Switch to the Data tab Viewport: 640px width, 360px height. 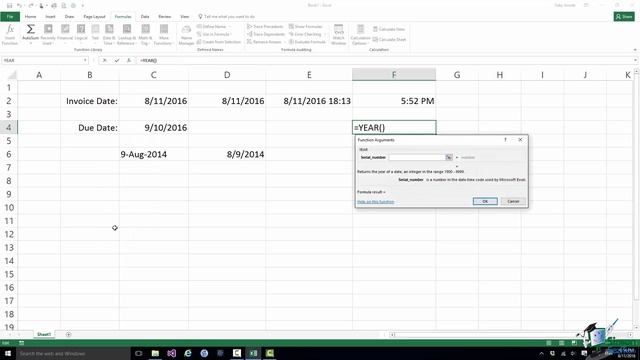tap(145, 17)
